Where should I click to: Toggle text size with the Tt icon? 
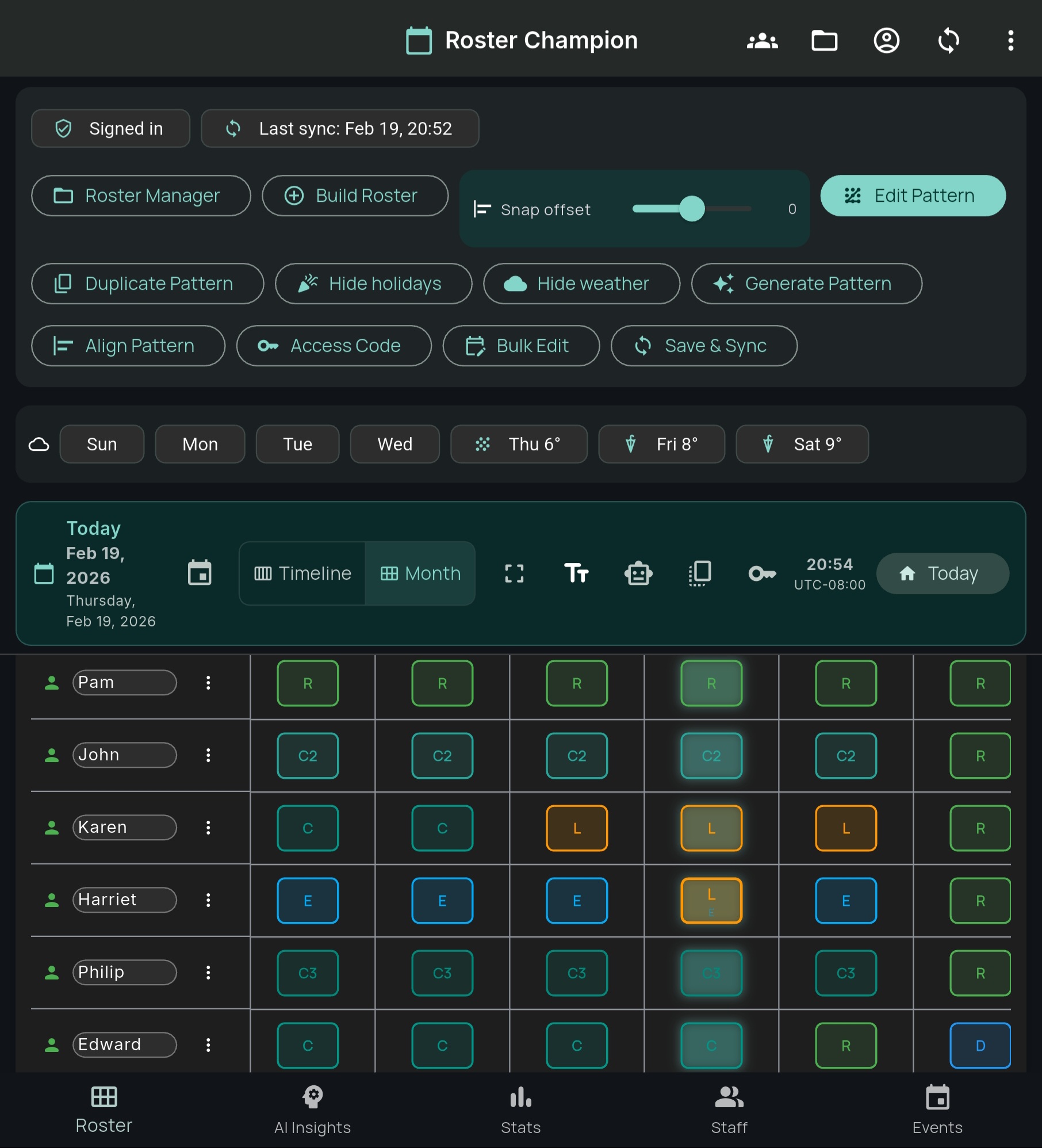pyautogui.click(x=577, y=573)
